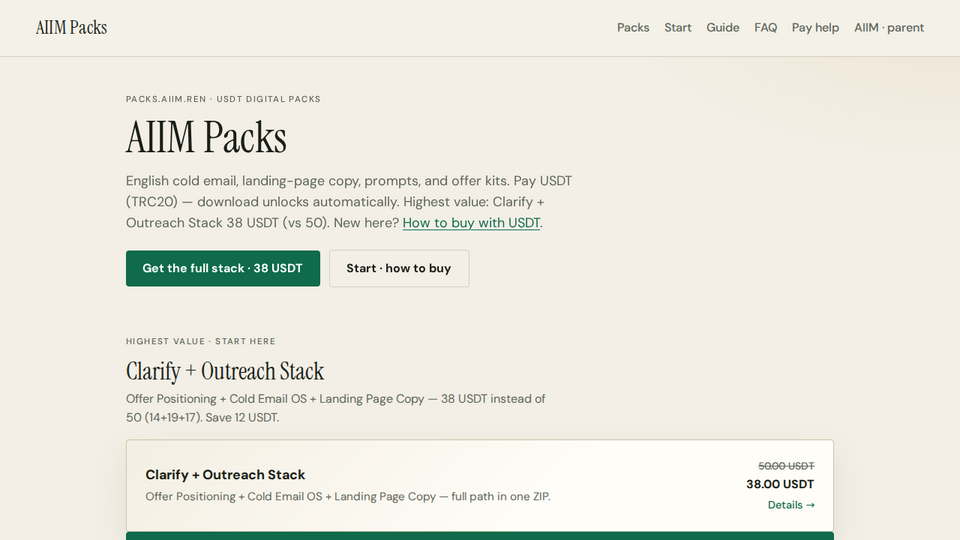Click the Save 12 USDT summary paragraph
960x540 pixels.
click(336, 408)
